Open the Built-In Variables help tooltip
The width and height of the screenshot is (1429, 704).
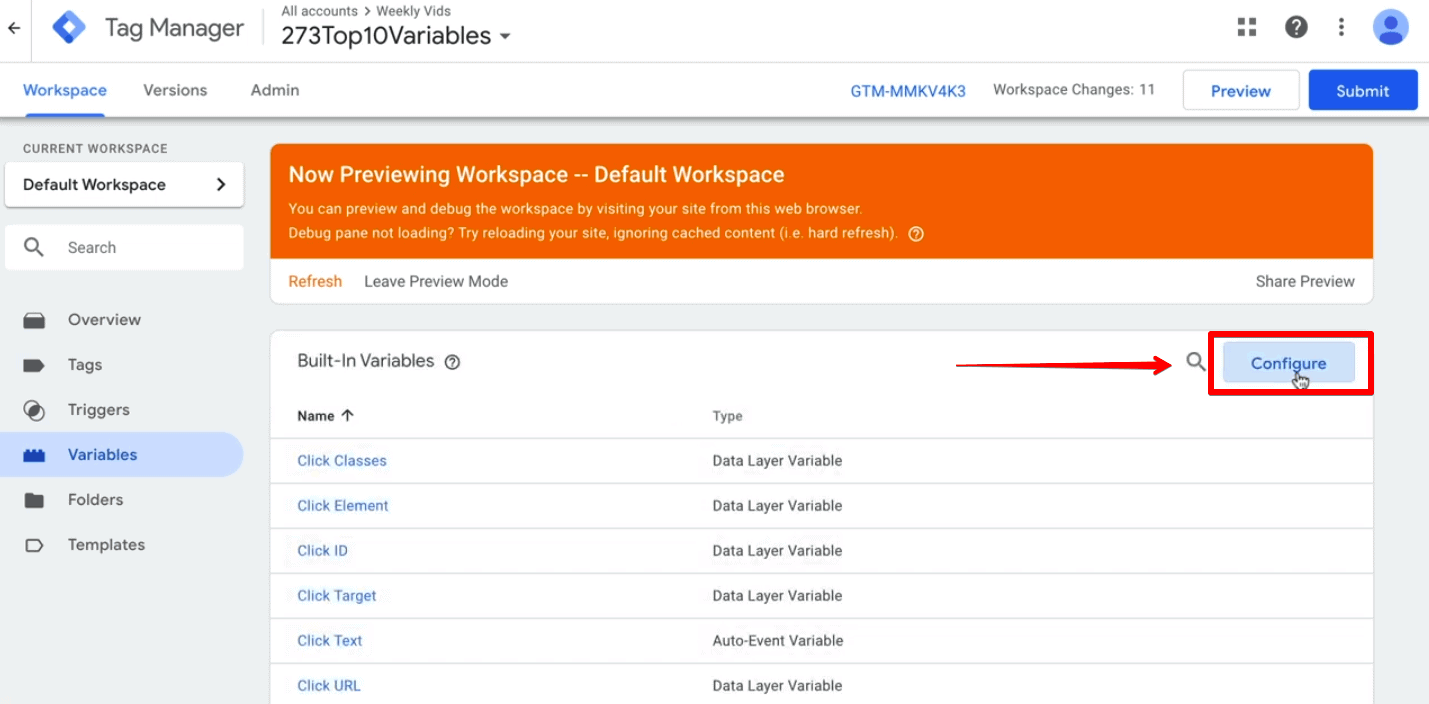[452, 361]
